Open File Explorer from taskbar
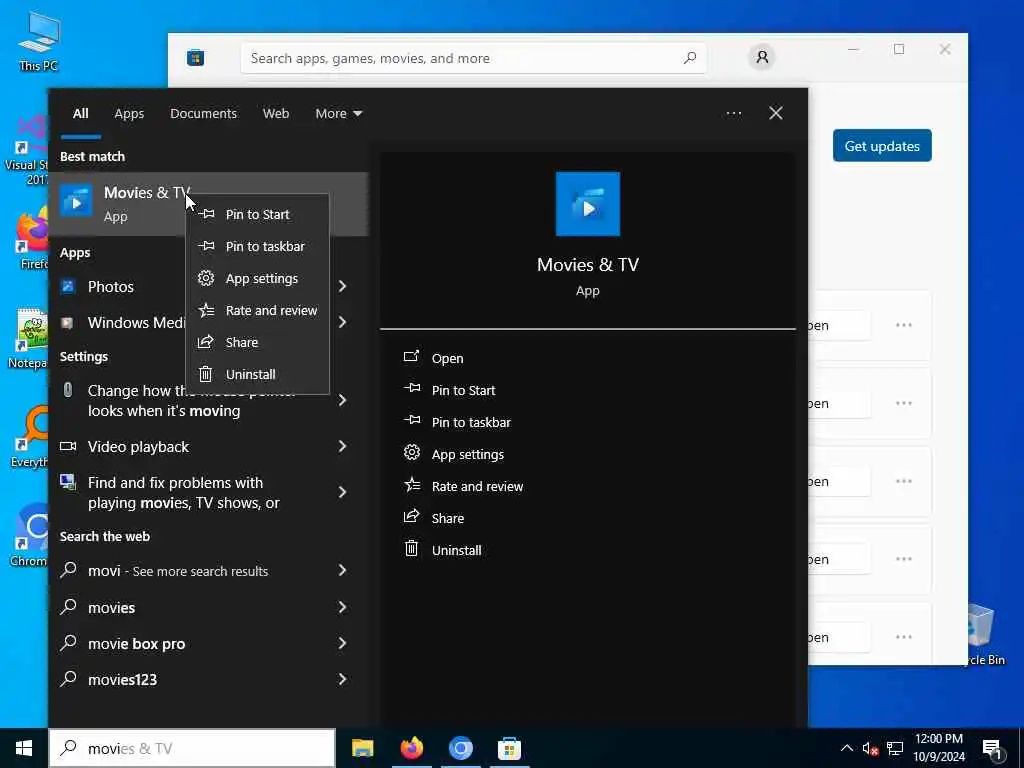1024x768 pixels. coord(362,748)
